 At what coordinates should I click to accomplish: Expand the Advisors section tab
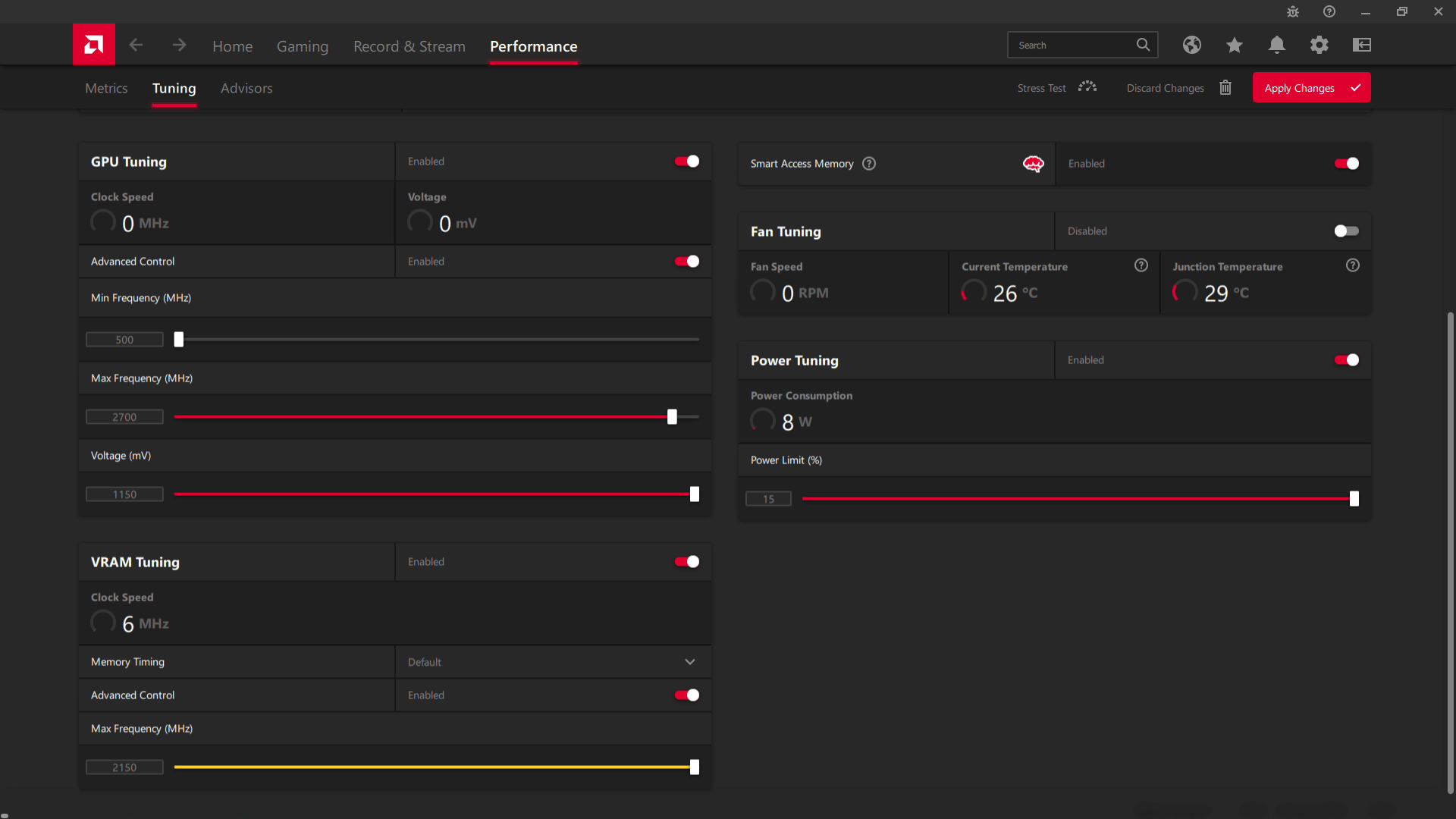pyautogui.click(x=247, y=88)
